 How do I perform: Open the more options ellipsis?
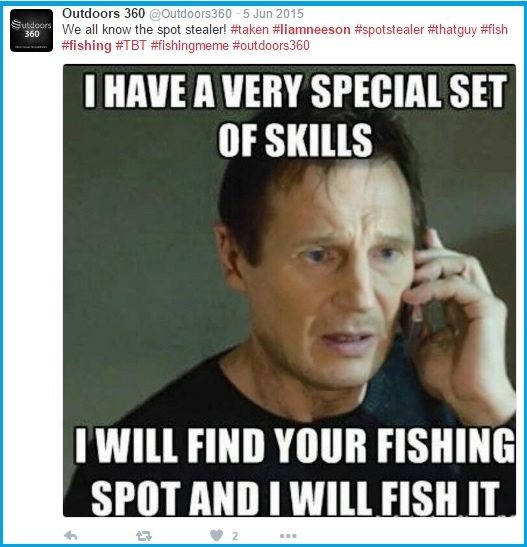pyautogui.click(x=288, y=535)
